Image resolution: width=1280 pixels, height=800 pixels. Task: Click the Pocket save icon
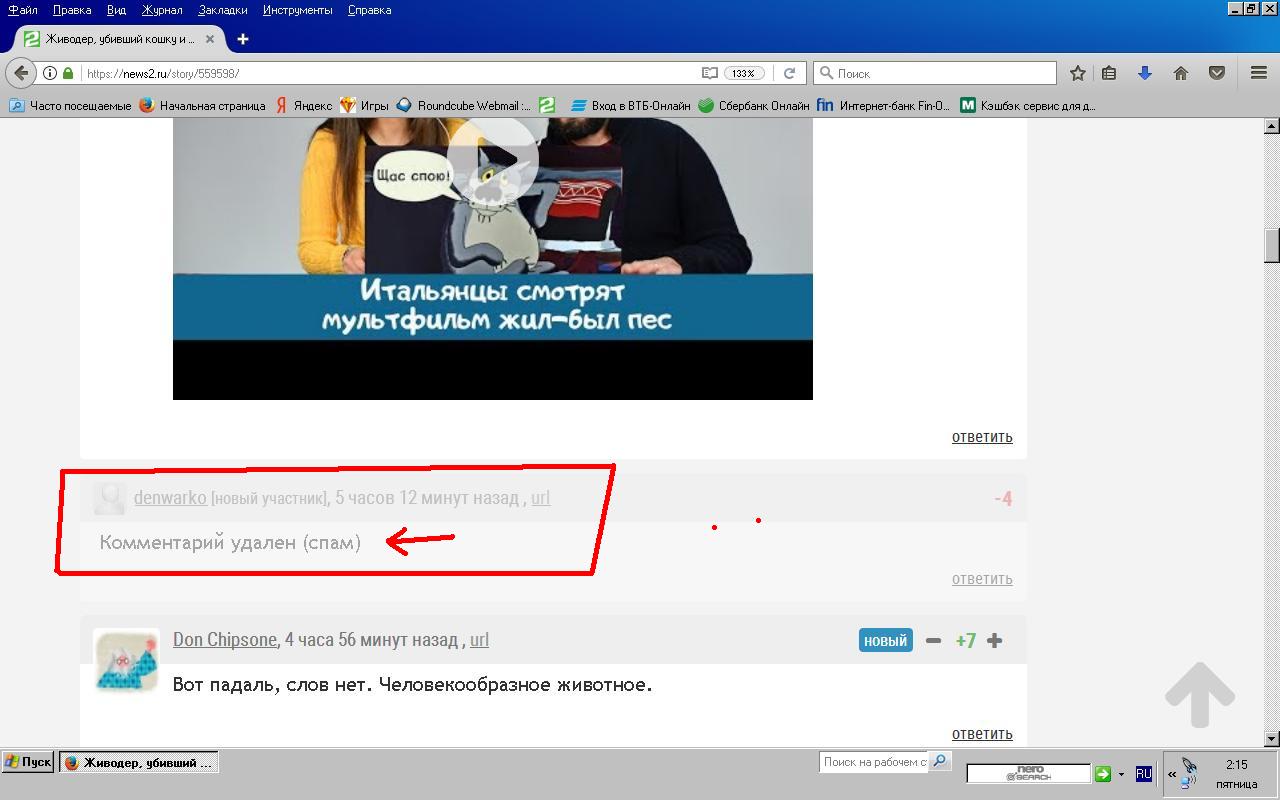tap(1217, 73)
